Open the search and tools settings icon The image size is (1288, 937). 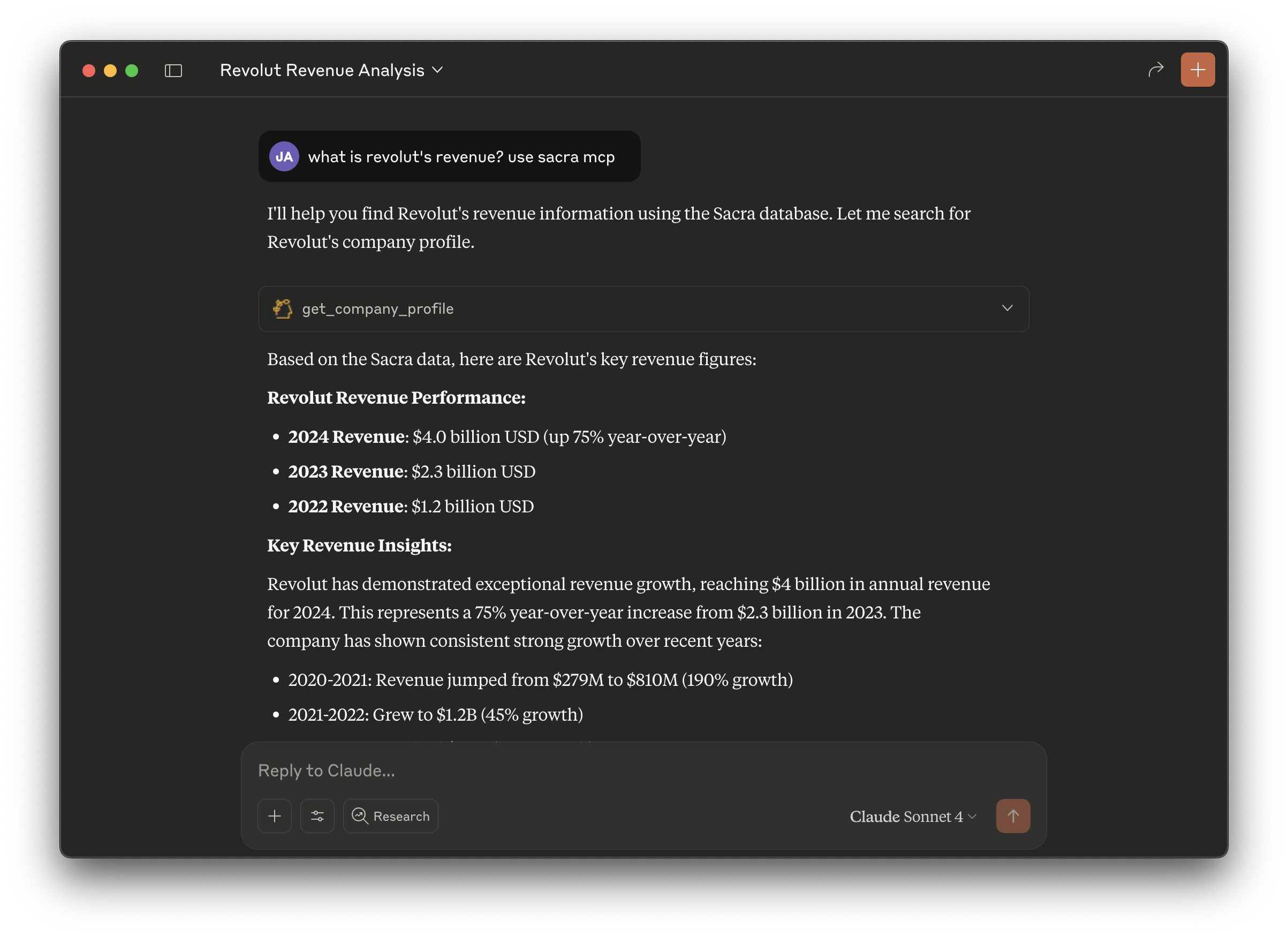[x=317, y=815]
